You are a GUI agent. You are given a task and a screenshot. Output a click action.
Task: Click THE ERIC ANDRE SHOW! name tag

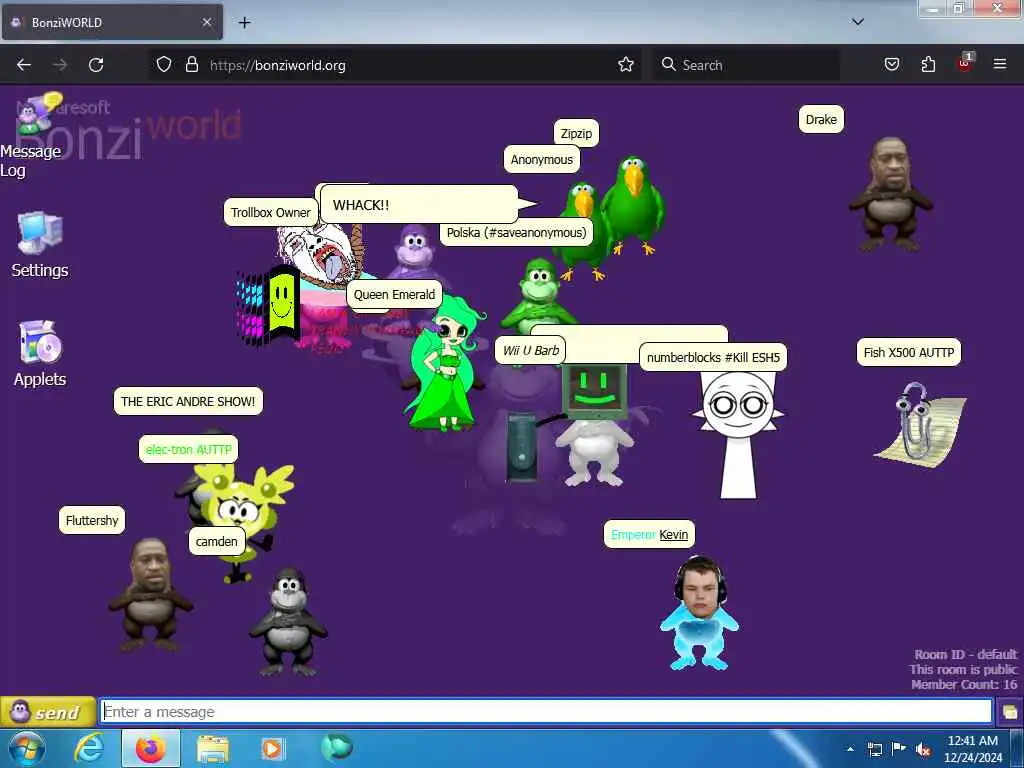[x=188, y=401]
